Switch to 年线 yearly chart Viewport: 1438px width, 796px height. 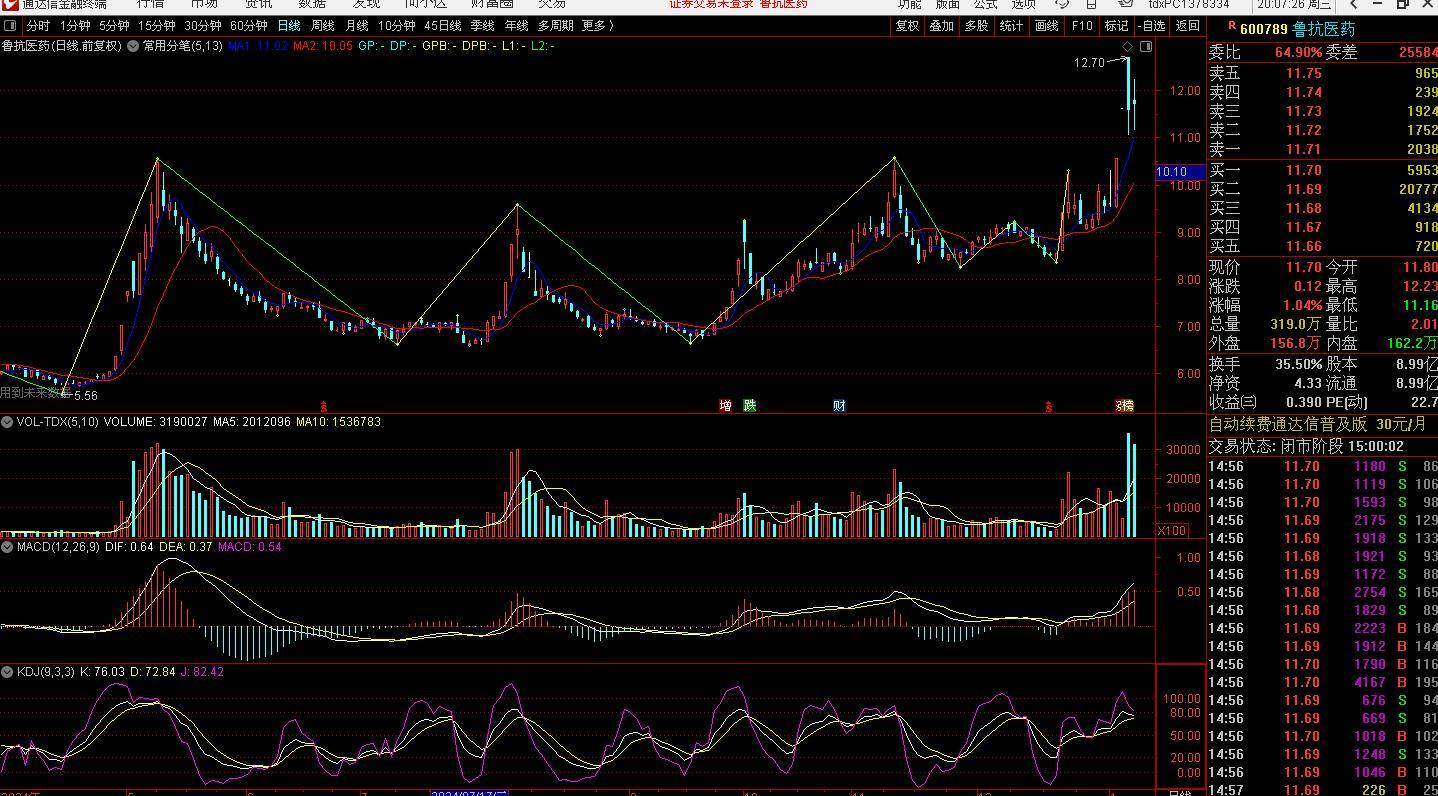516,26
